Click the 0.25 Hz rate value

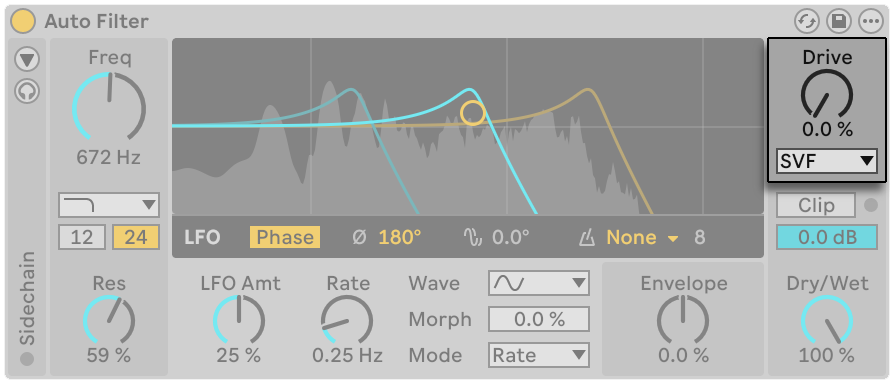point(347,356)
